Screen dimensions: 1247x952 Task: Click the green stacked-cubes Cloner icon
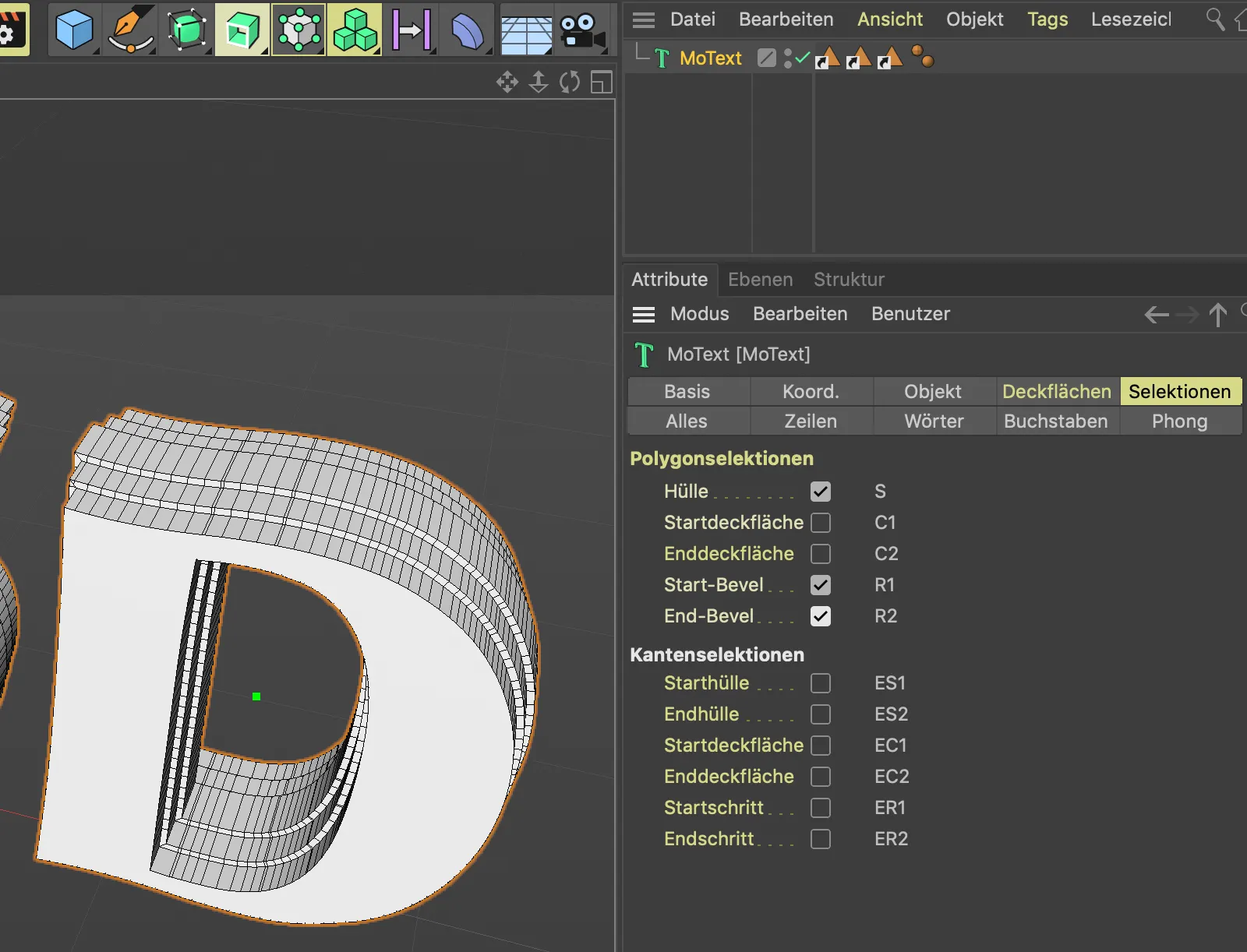point(355,30)
